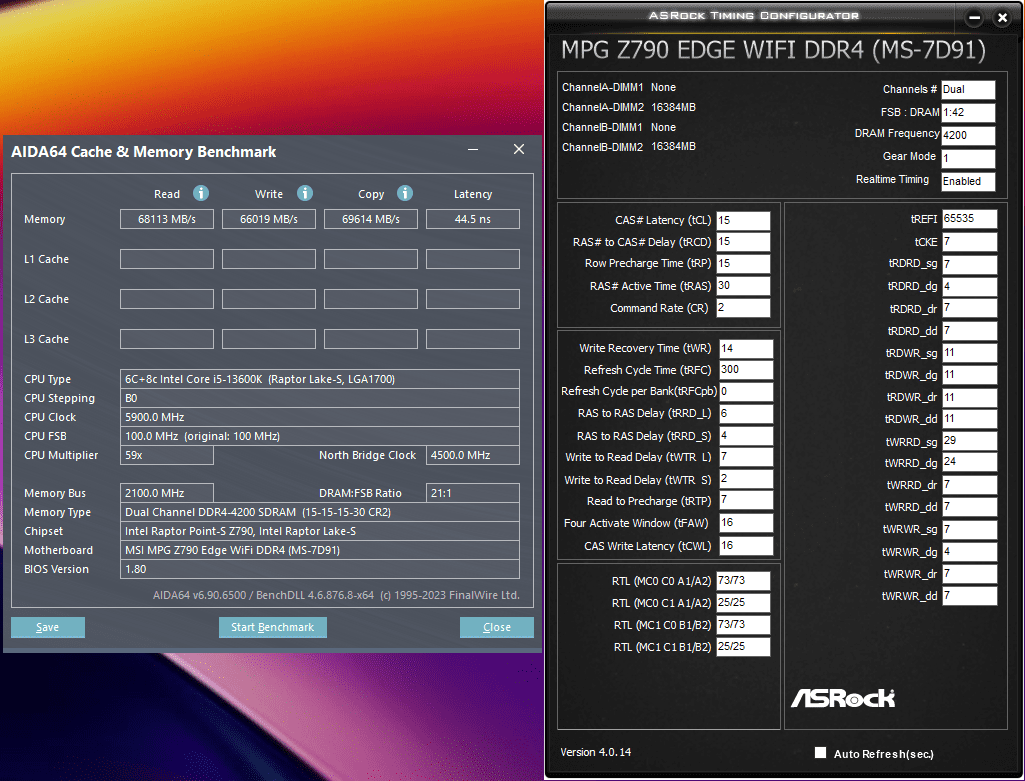The height and width of the screenshot is (781, 1025).
Task: Select the FSB : DRAM ratio field
Action: coord(968,112)
